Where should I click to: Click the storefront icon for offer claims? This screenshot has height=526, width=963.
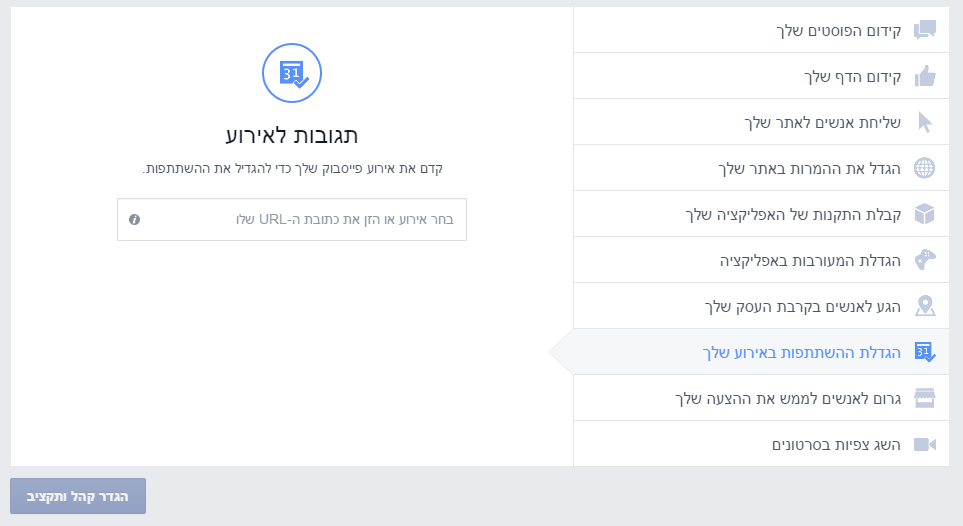(925, 398)
